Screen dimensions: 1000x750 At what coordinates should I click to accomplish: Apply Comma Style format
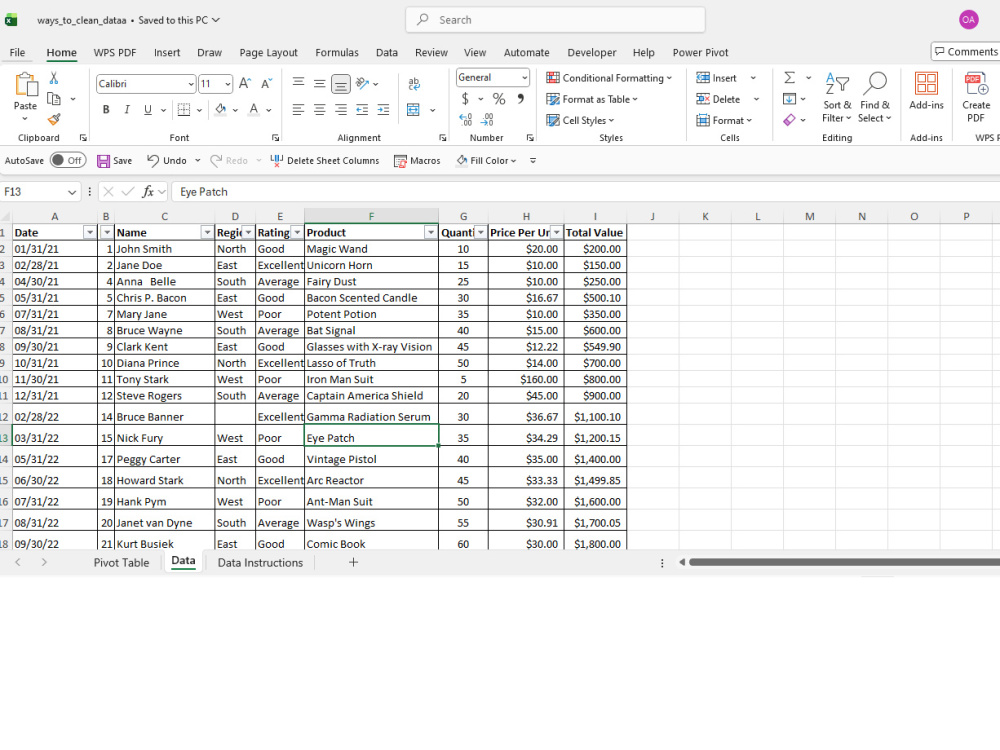(521, 99)
